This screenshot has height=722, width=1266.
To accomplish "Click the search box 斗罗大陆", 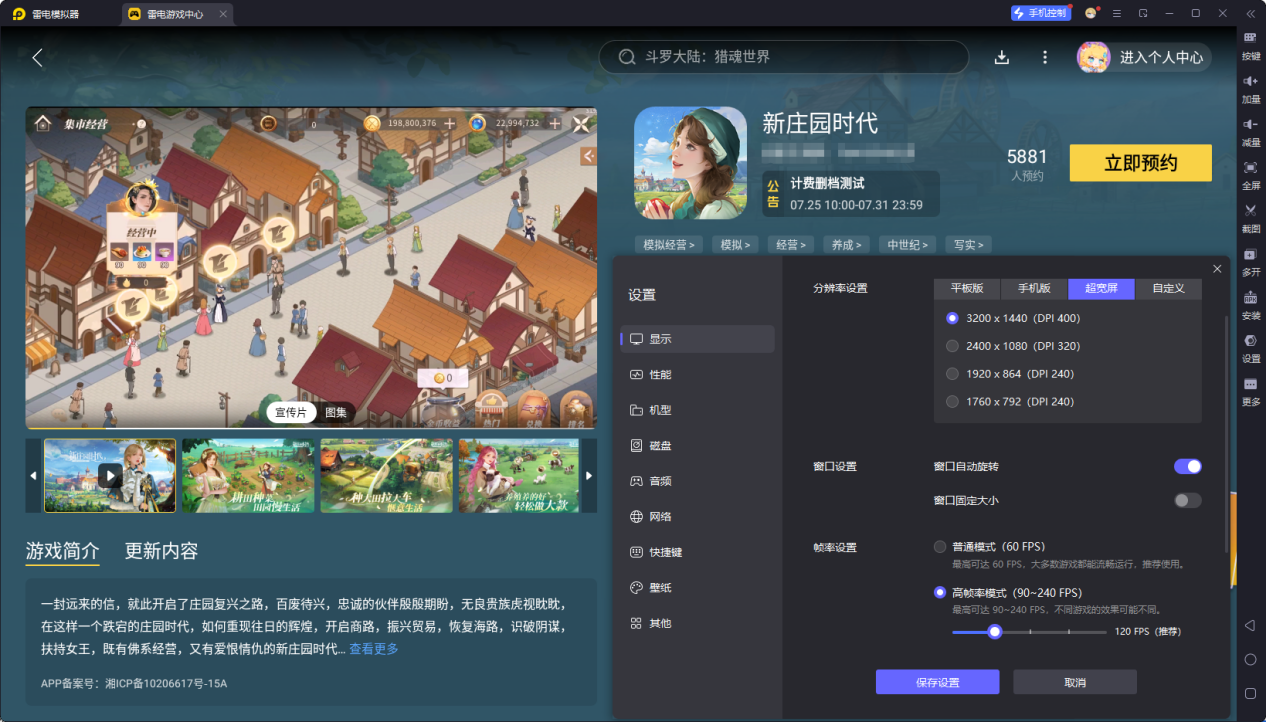I will click(x=784, y=57).
